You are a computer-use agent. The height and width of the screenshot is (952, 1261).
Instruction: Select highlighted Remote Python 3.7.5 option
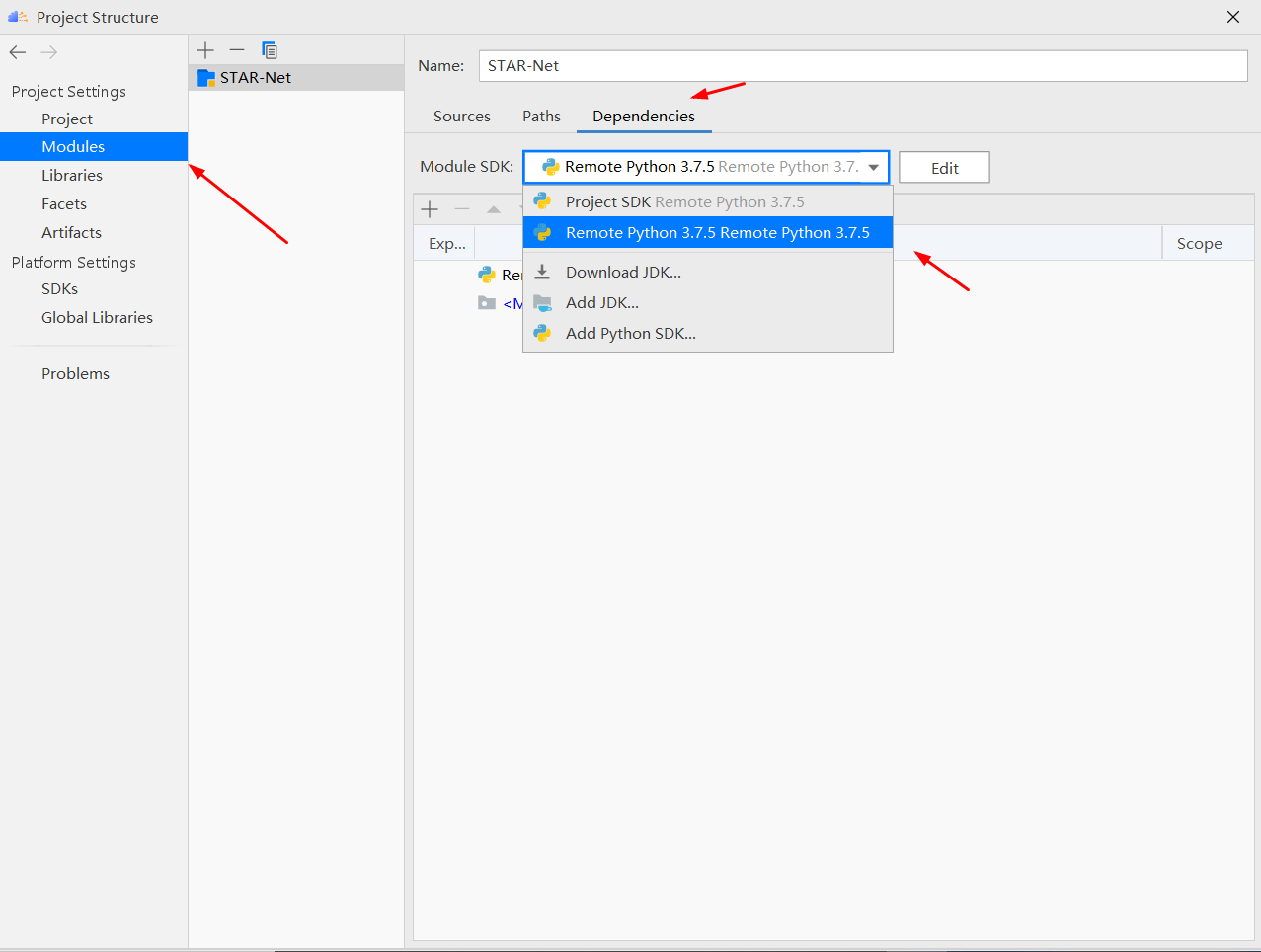point(708,232)
